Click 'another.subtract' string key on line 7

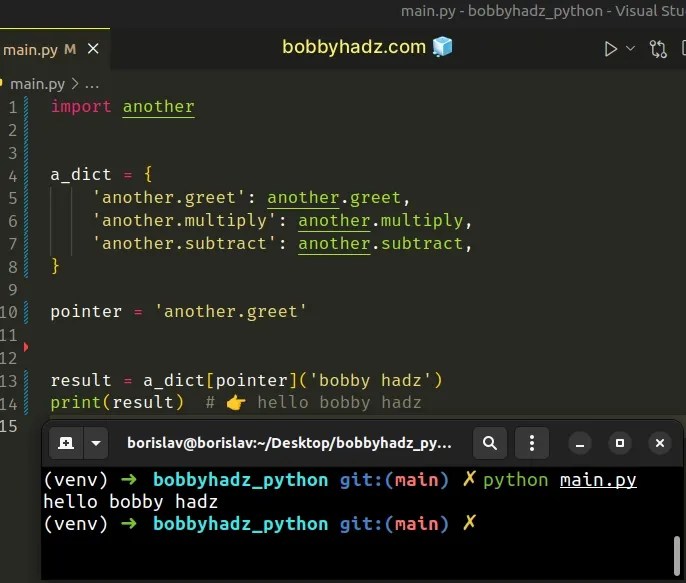click(184, 243)
